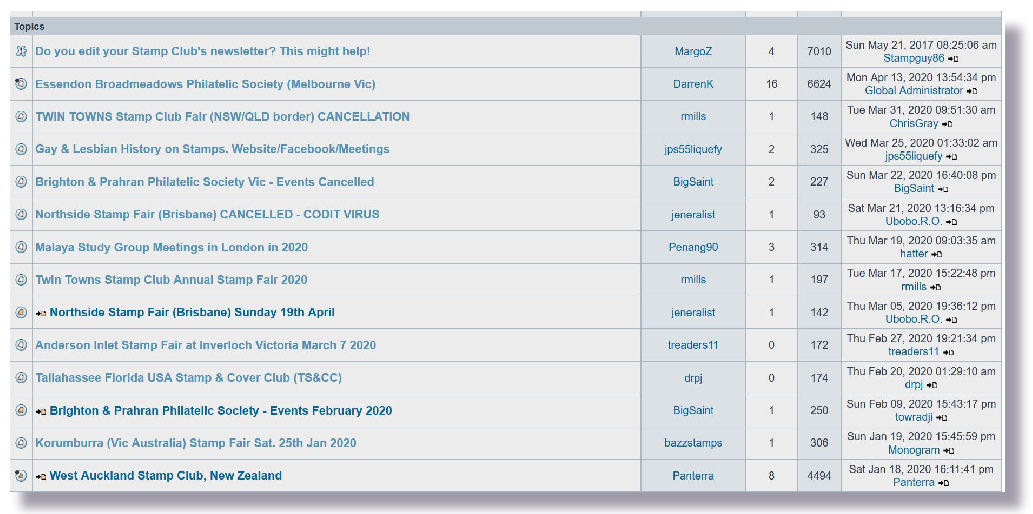This screenshot has width=1033, height=514.
Task: Open Brighton & Prahran Events Cancelled topic
Action: (204, 182)
